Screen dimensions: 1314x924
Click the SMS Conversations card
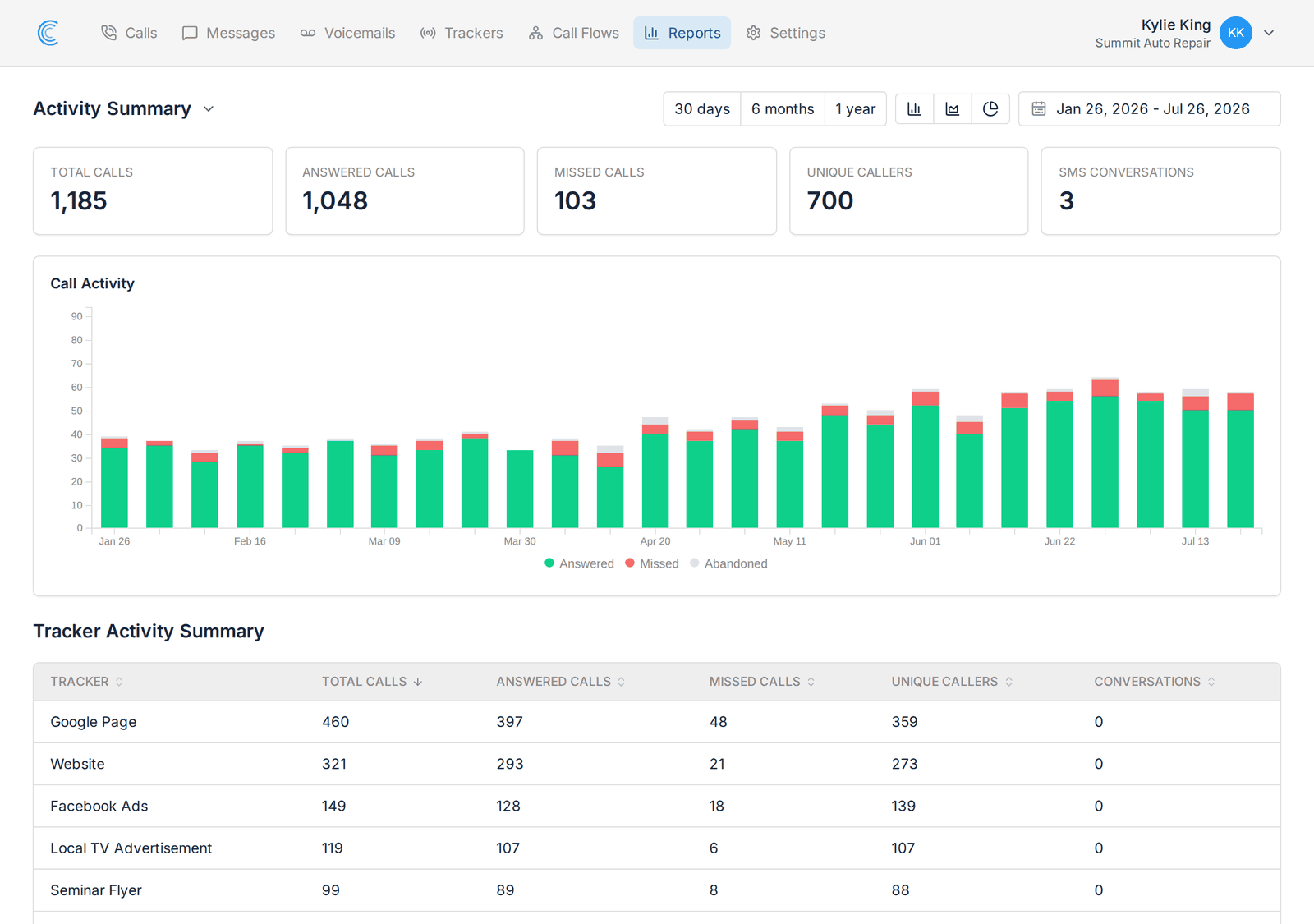[1160, 191]
